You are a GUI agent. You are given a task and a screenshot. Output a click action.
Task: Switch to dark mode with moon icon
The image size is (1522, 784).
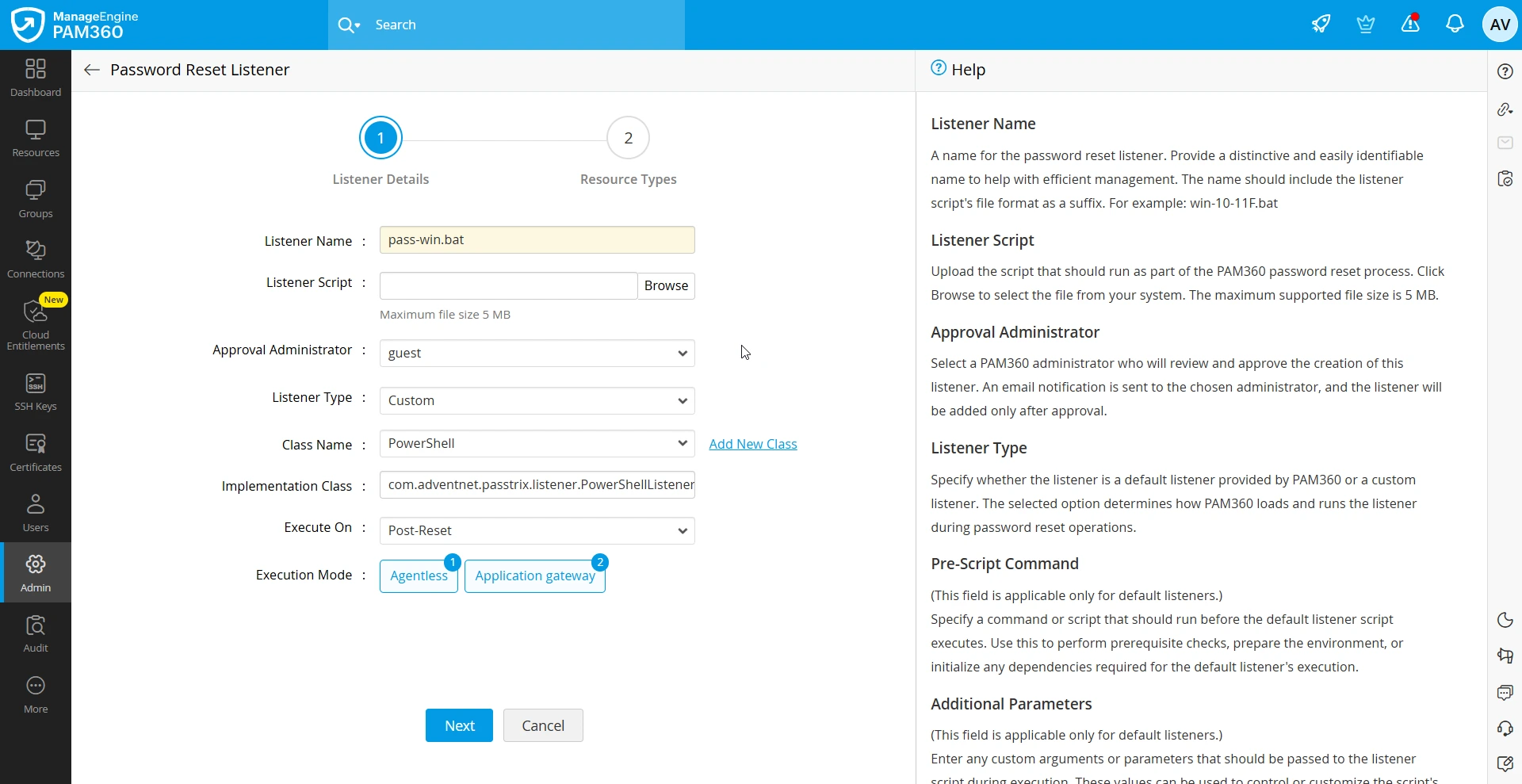[x=1505, y=620]
